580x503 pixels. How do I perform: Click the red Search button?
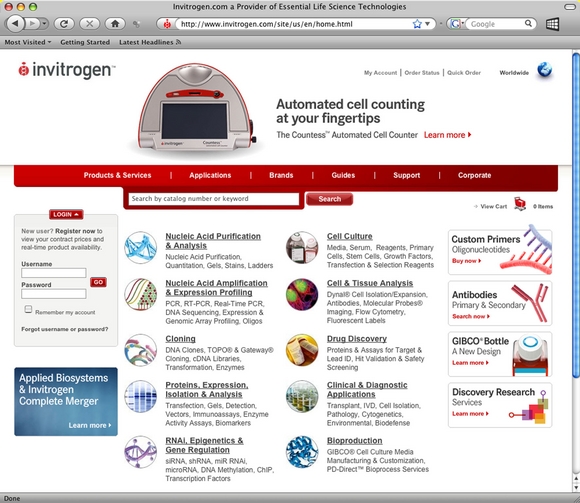pyautogui.click(x=329, y=199)
